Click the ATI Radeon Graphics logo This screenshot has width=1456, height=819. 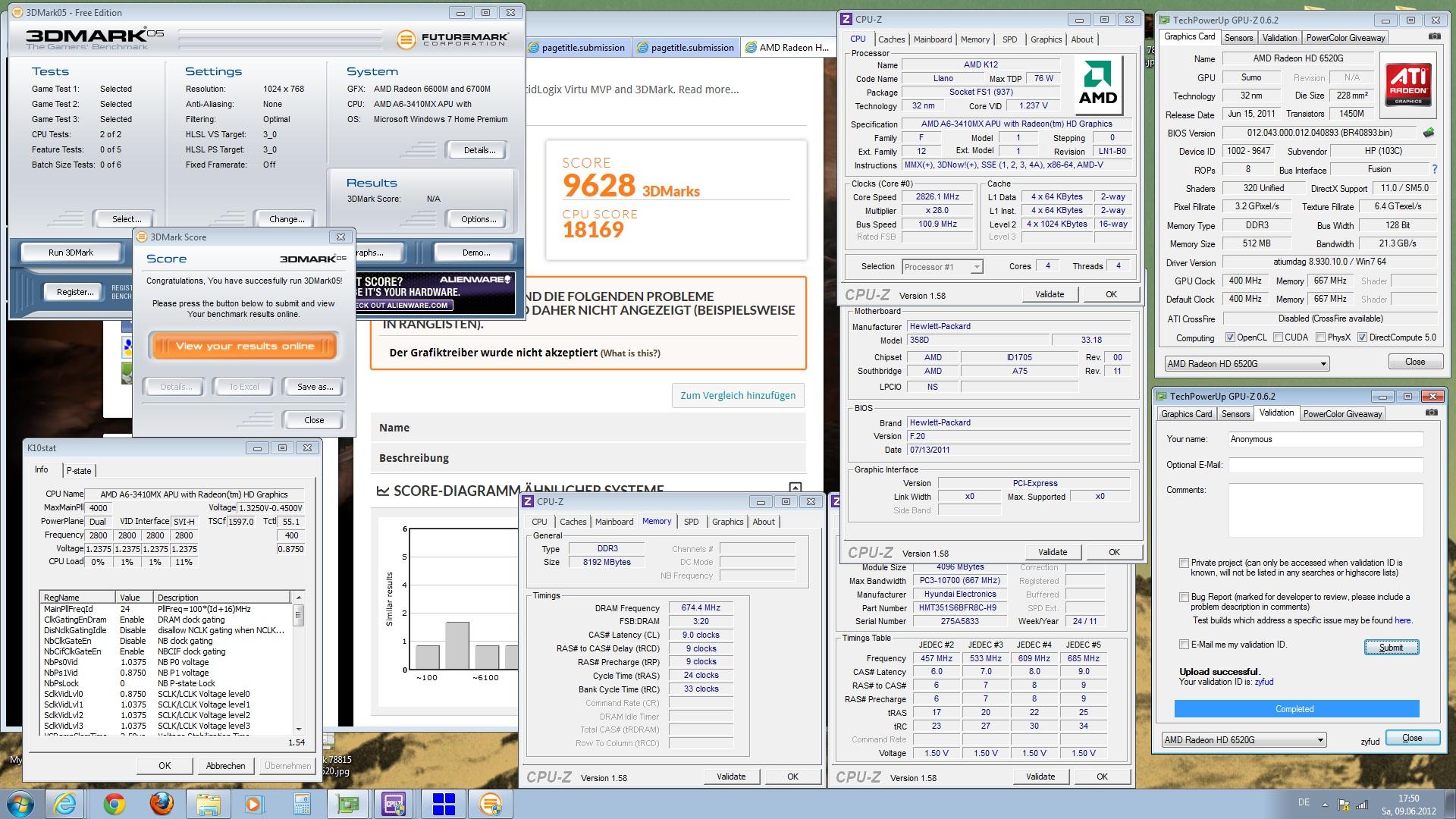pyautogui.click(x=1408, y=85)
